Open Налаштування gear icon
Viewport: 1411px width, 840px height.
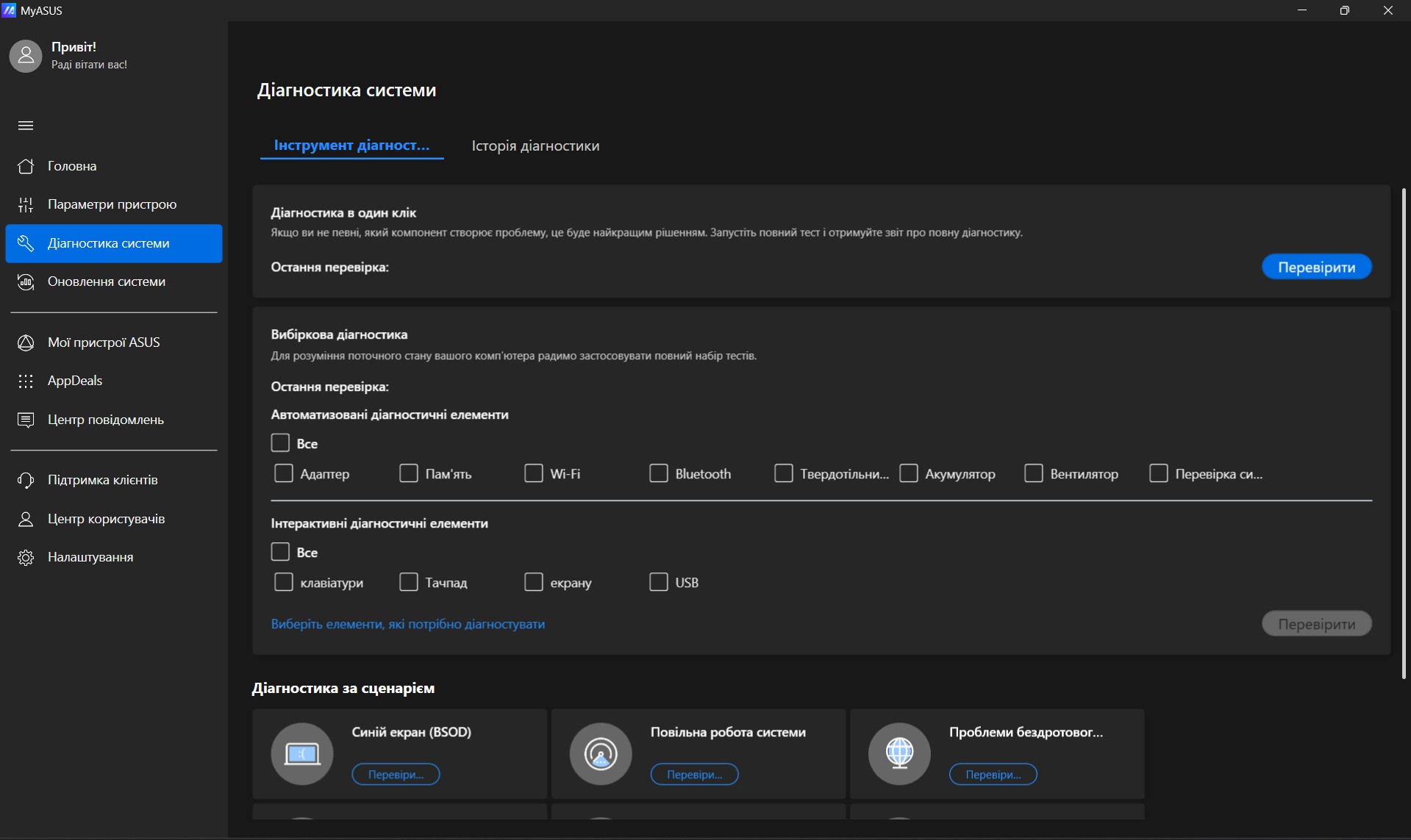[26, 557]
